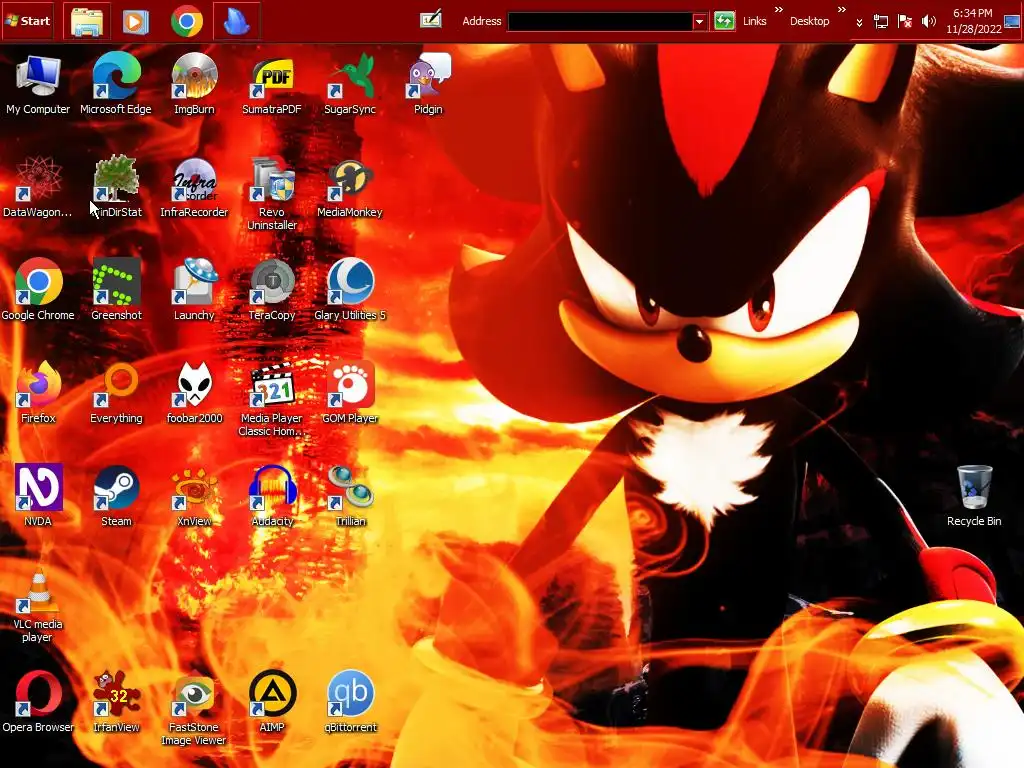Show hidden system tray icons
1024x768 pixels.
859,22
